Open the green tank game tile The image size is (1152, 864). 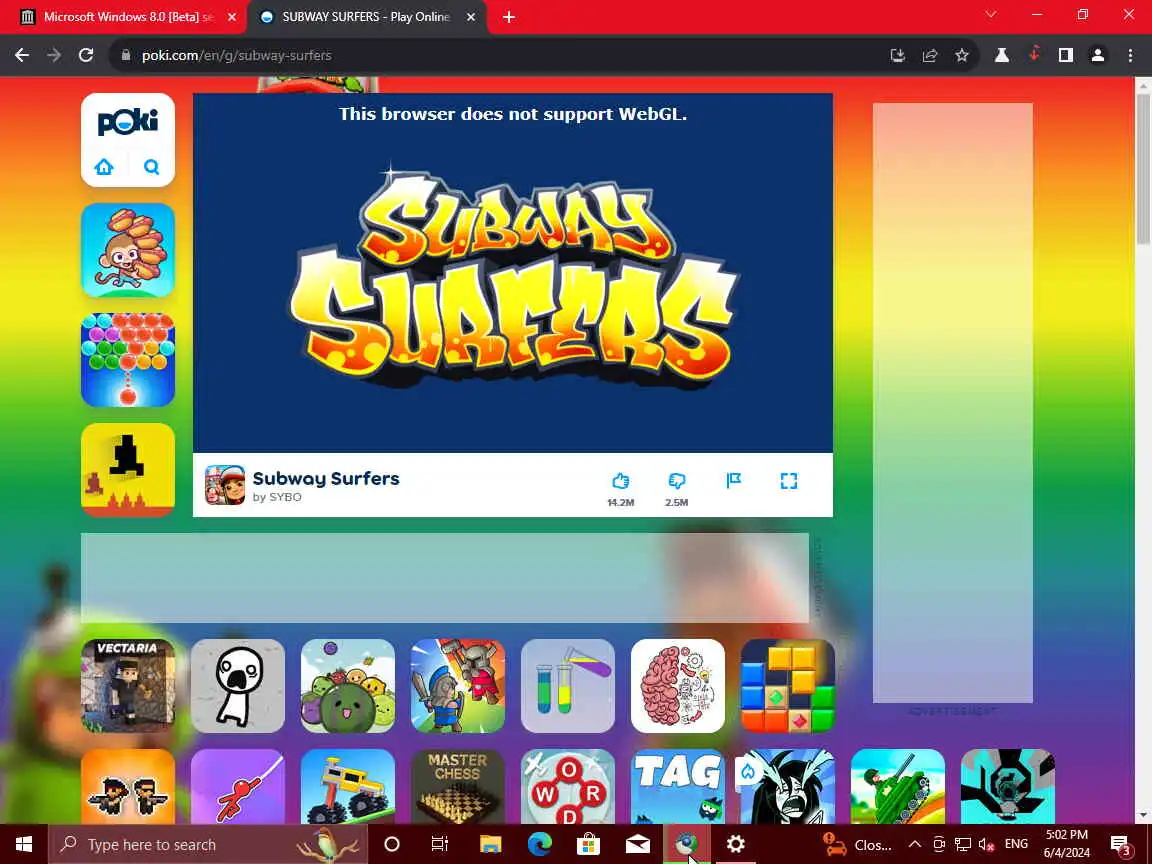pos(898,786)
